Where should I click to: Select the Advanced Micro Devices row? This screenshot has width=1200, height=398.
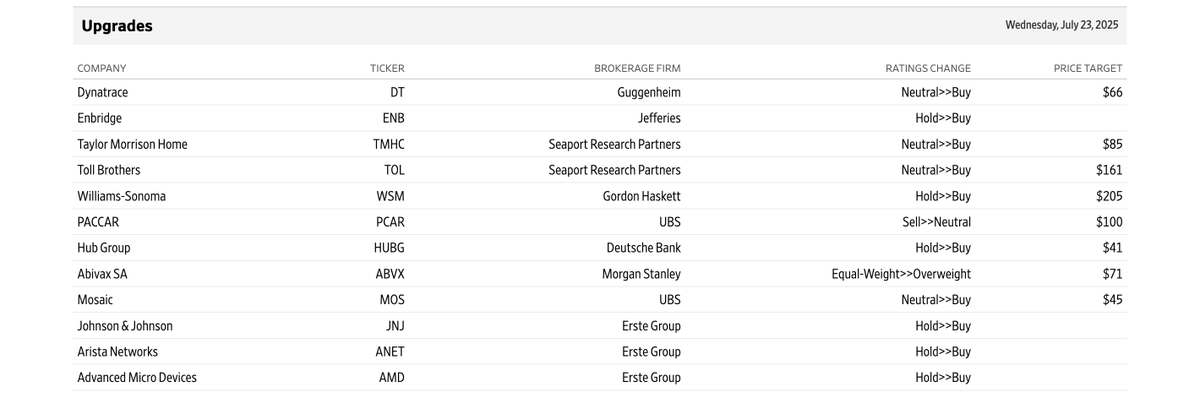[600, 377]
